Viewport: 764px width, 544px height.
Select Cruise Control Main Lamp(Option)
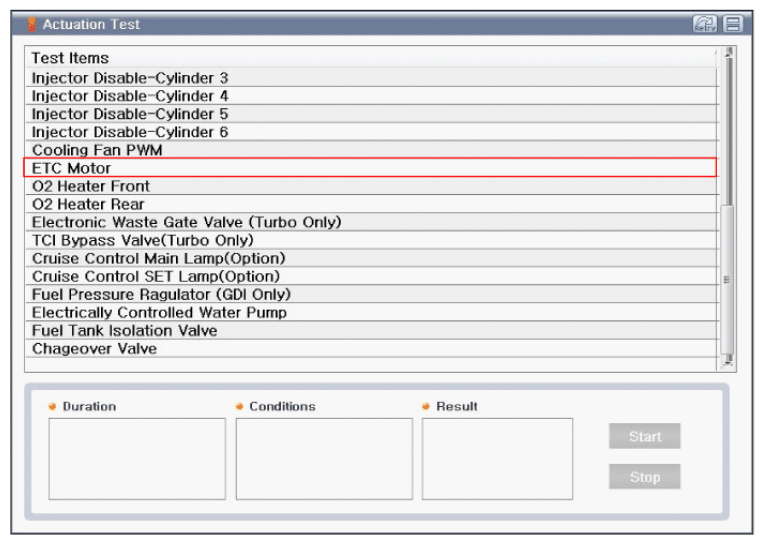click(372, 258)
